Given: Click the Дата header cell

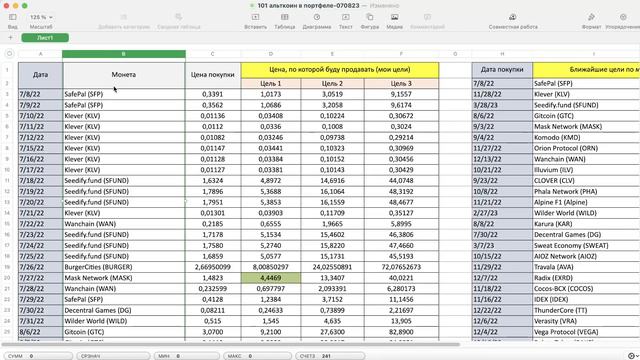Looking at the screenshot, I should pos(40,75).
